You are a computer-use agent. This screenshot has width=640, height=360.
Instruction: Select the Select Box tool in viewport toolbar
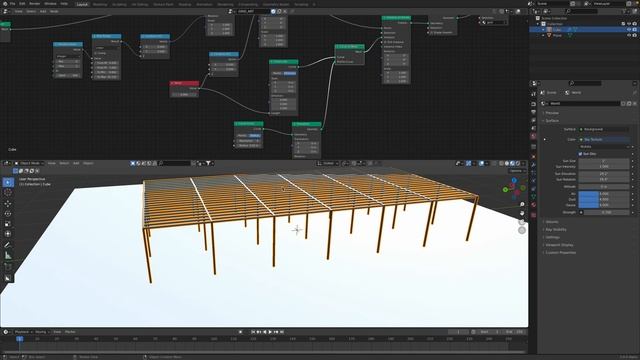[8, 182]
